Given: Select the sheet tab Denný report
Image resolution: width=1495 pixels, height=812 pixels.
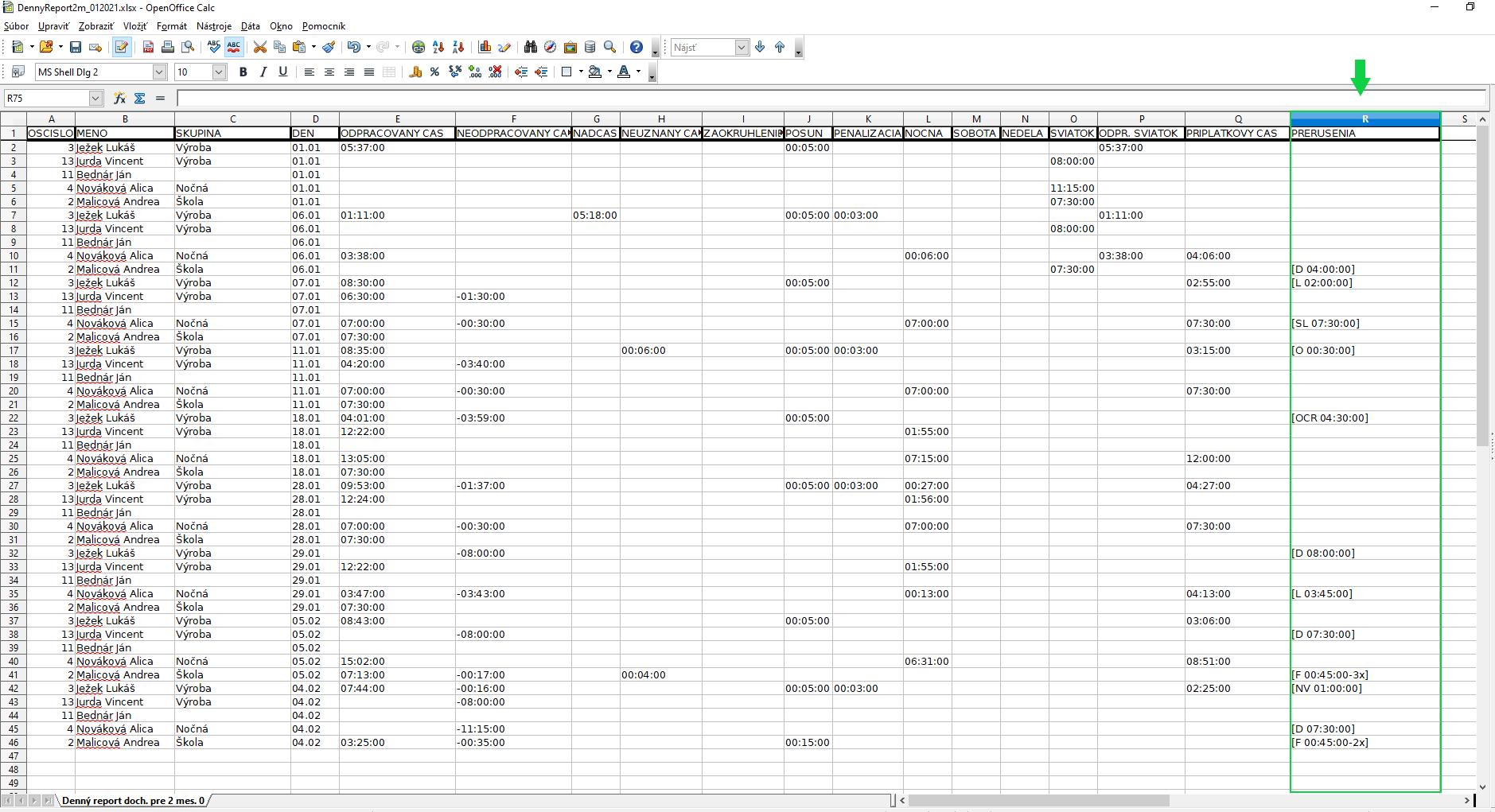Looking at the screenshot, I should click(x=134, y=800).
